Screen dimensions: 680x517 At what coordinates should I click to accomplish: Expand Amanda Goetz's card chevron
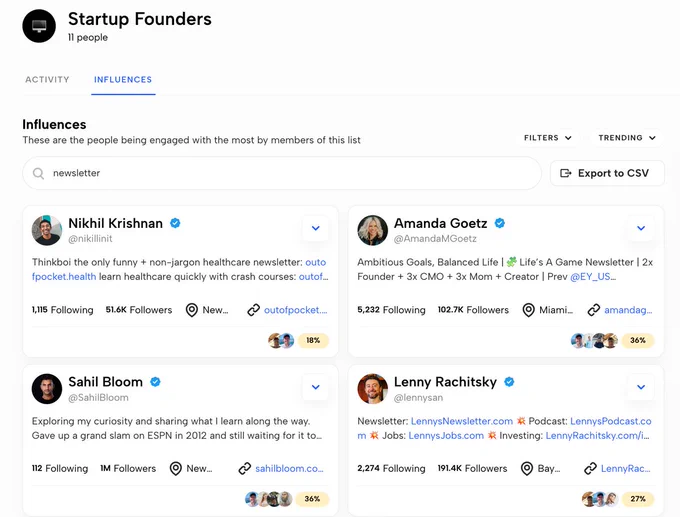(641, 228)
